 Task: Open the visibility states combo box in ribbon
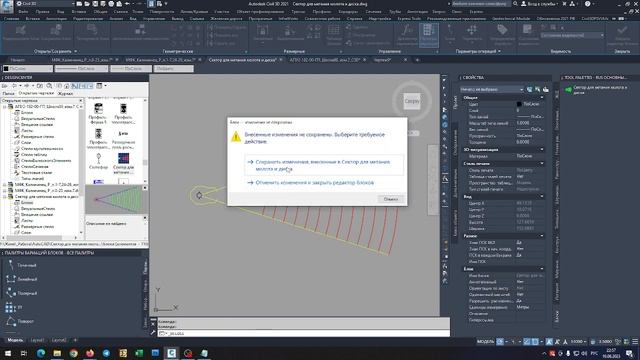[x=572, y=36]
